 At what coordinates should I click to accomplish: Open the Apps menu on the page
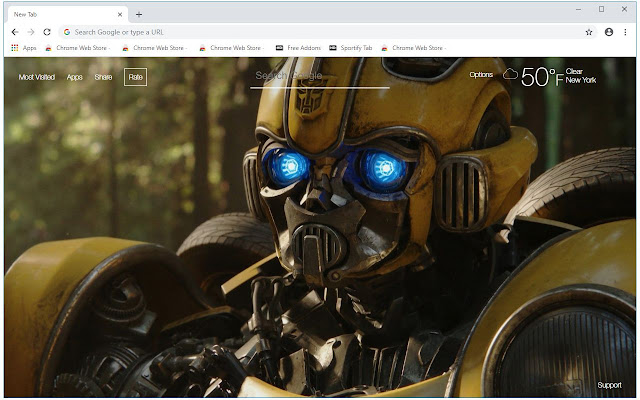pyautogui.click(x=75, y=77)
